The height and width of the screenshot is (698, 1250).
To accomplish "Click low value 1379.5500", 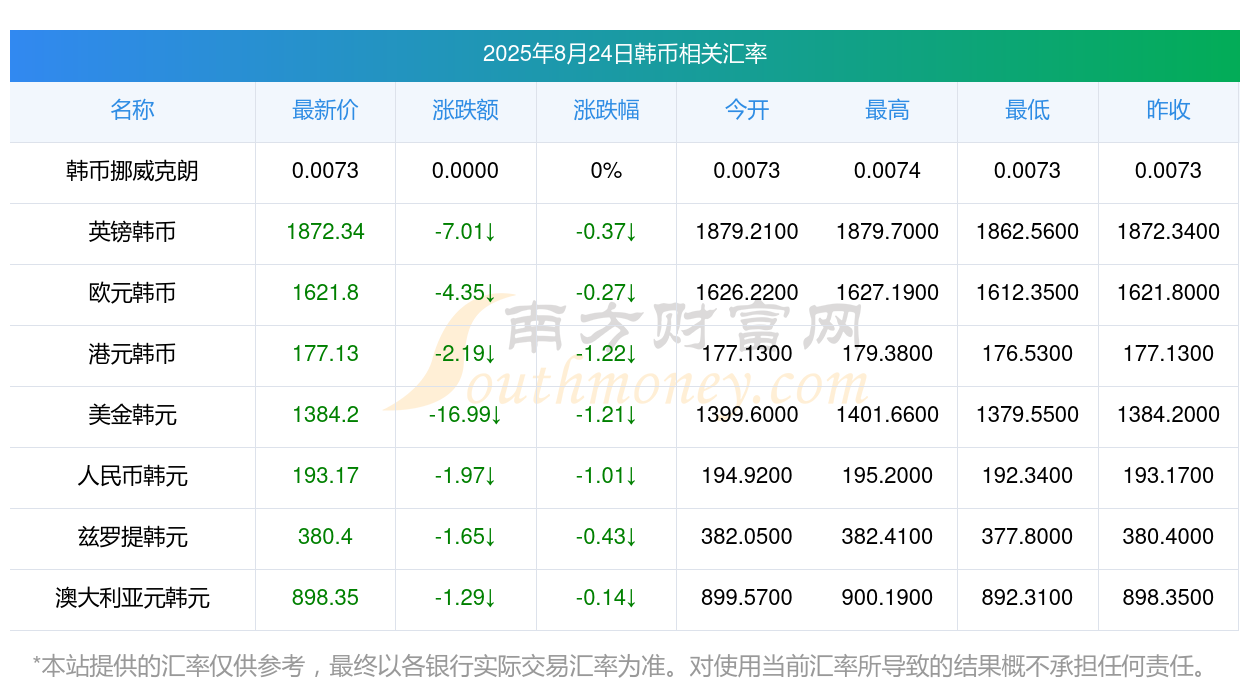I will tap(1028, 415).
